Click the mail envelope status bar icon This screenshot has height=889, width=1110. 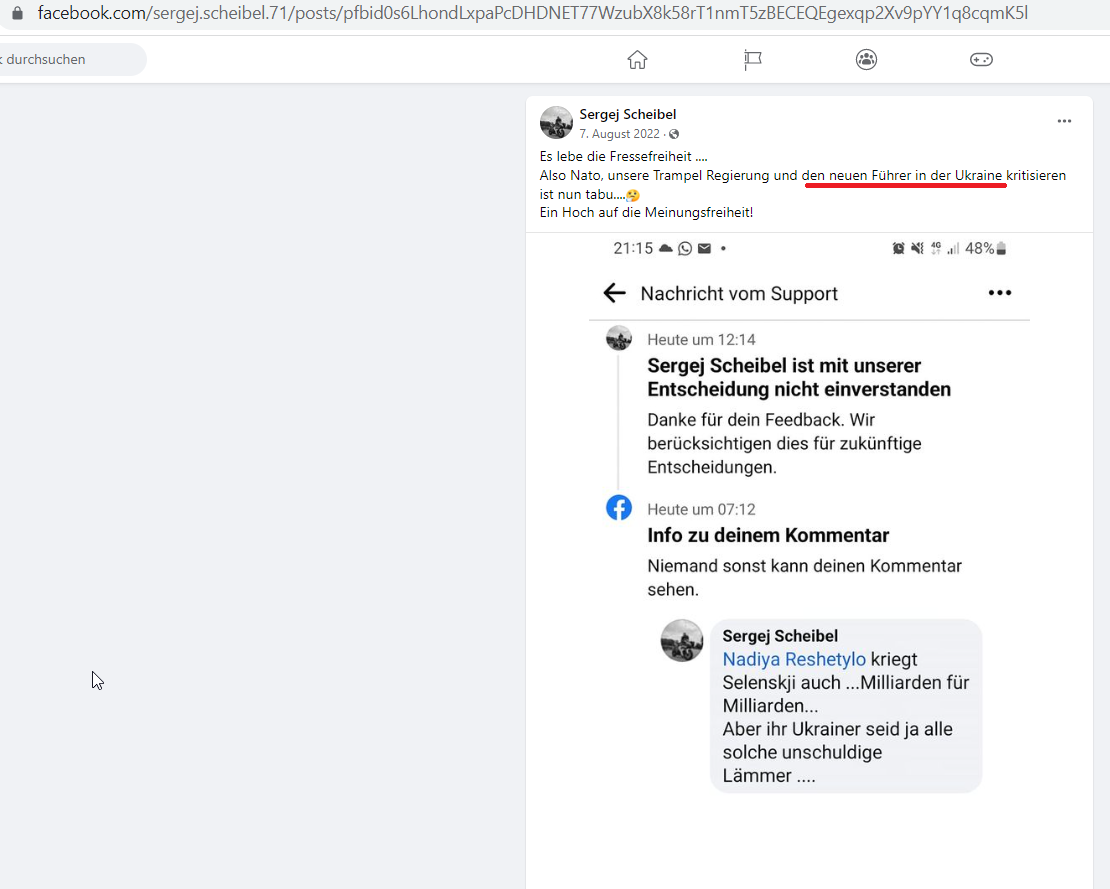tap(704, 248)
